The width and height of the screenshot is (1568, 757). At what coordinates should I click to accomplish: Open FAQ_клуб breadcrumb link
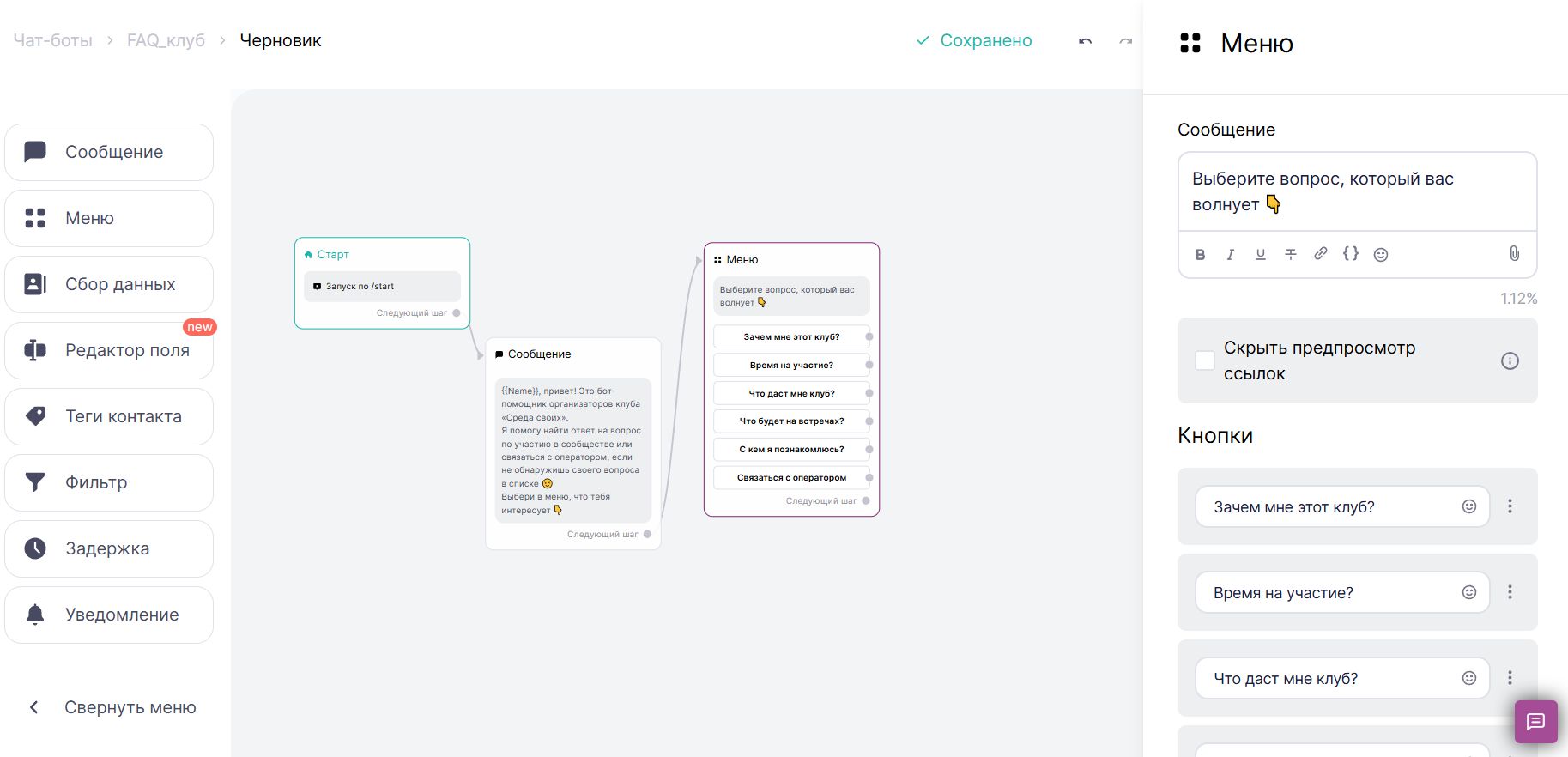pyautogui.click(x=166, y=40)
